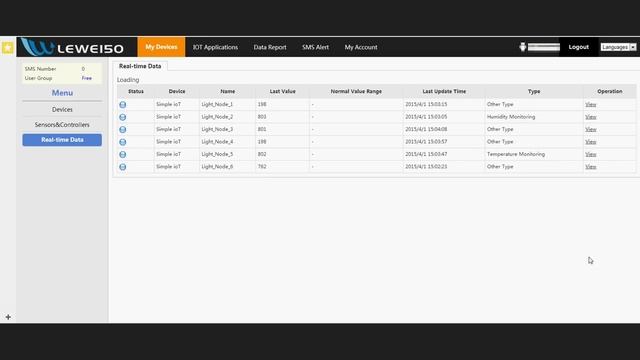The width and height of the screenshot is (640, 360).
Task: Click the Normal Value Range header
Action: coord(356,91)
